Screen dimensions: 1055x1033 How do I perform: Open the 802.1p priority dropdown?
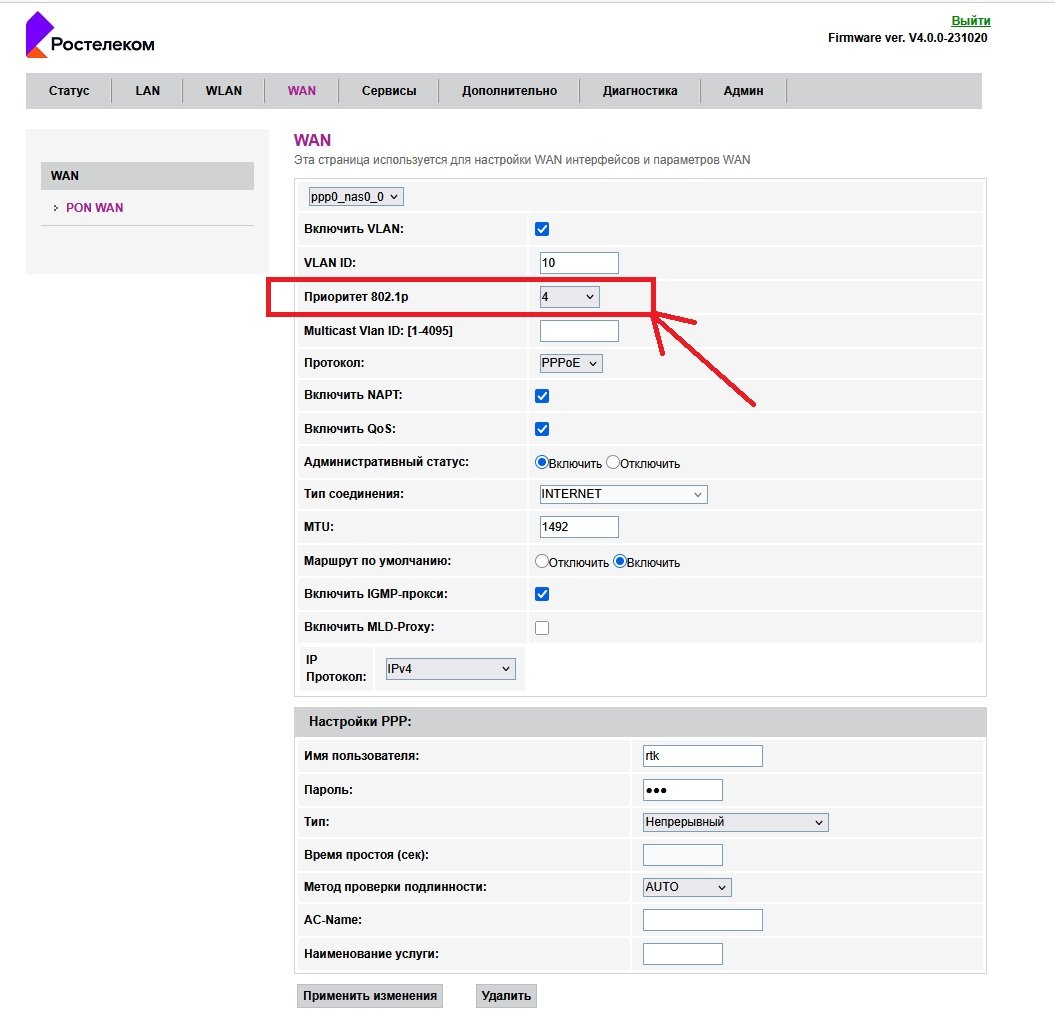click(569, 297)
